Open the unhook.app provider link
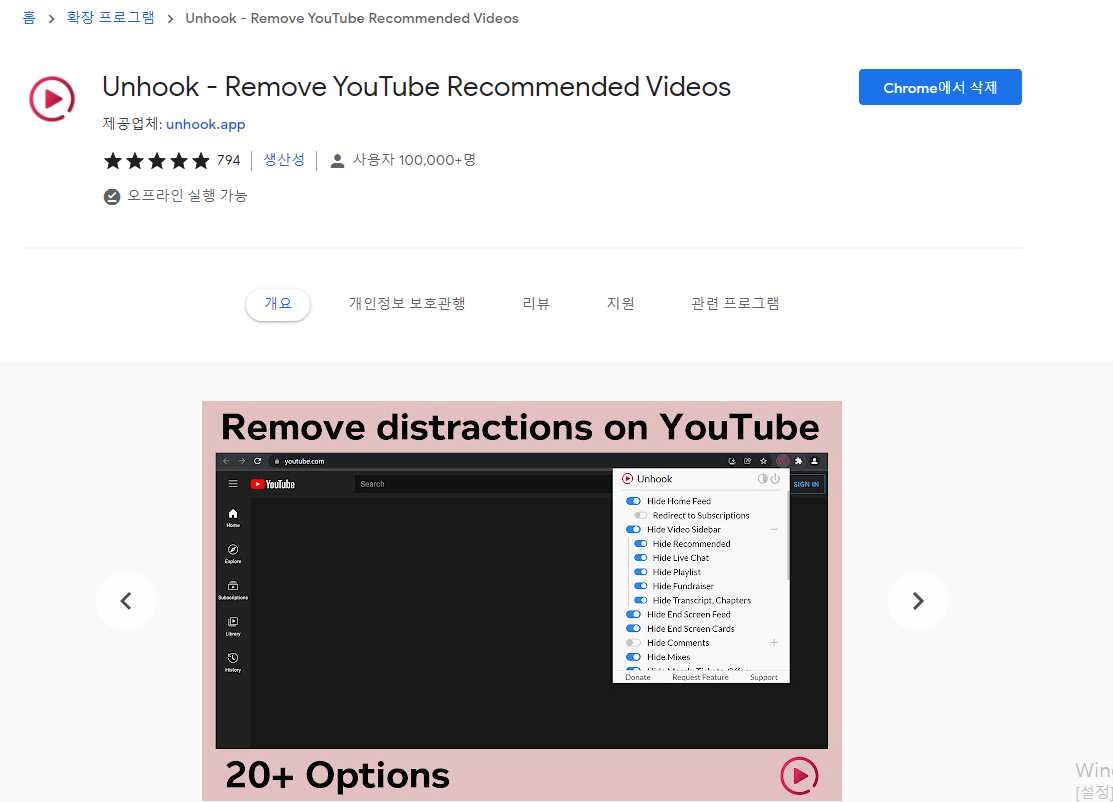The image size is (1113, 802). click(206, 124)
